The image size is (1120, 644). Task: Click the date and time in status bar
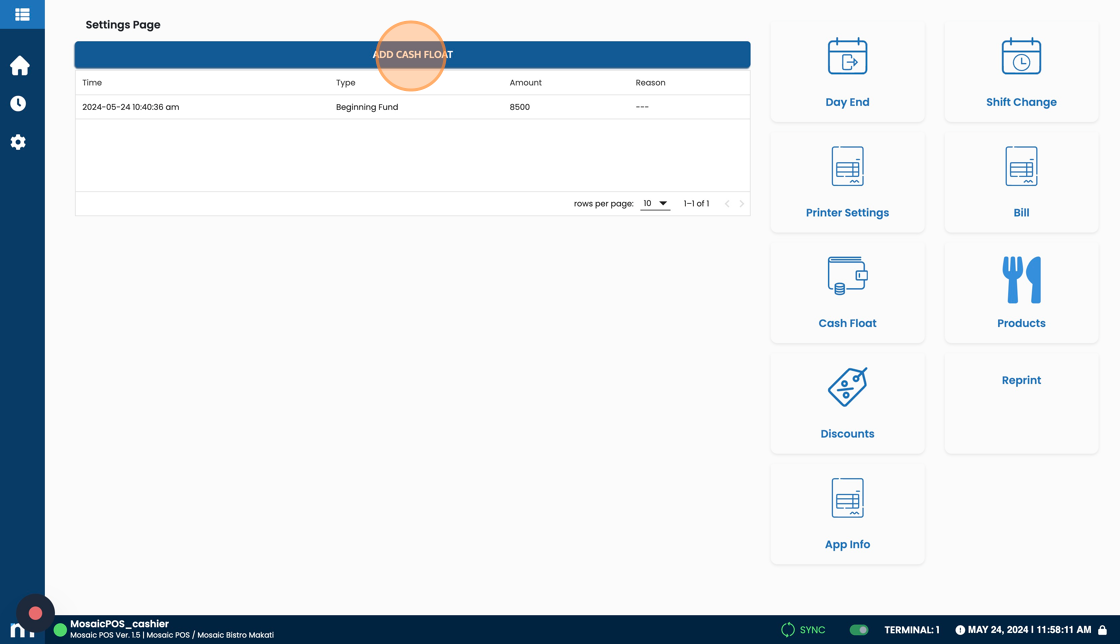point(1029,630)
